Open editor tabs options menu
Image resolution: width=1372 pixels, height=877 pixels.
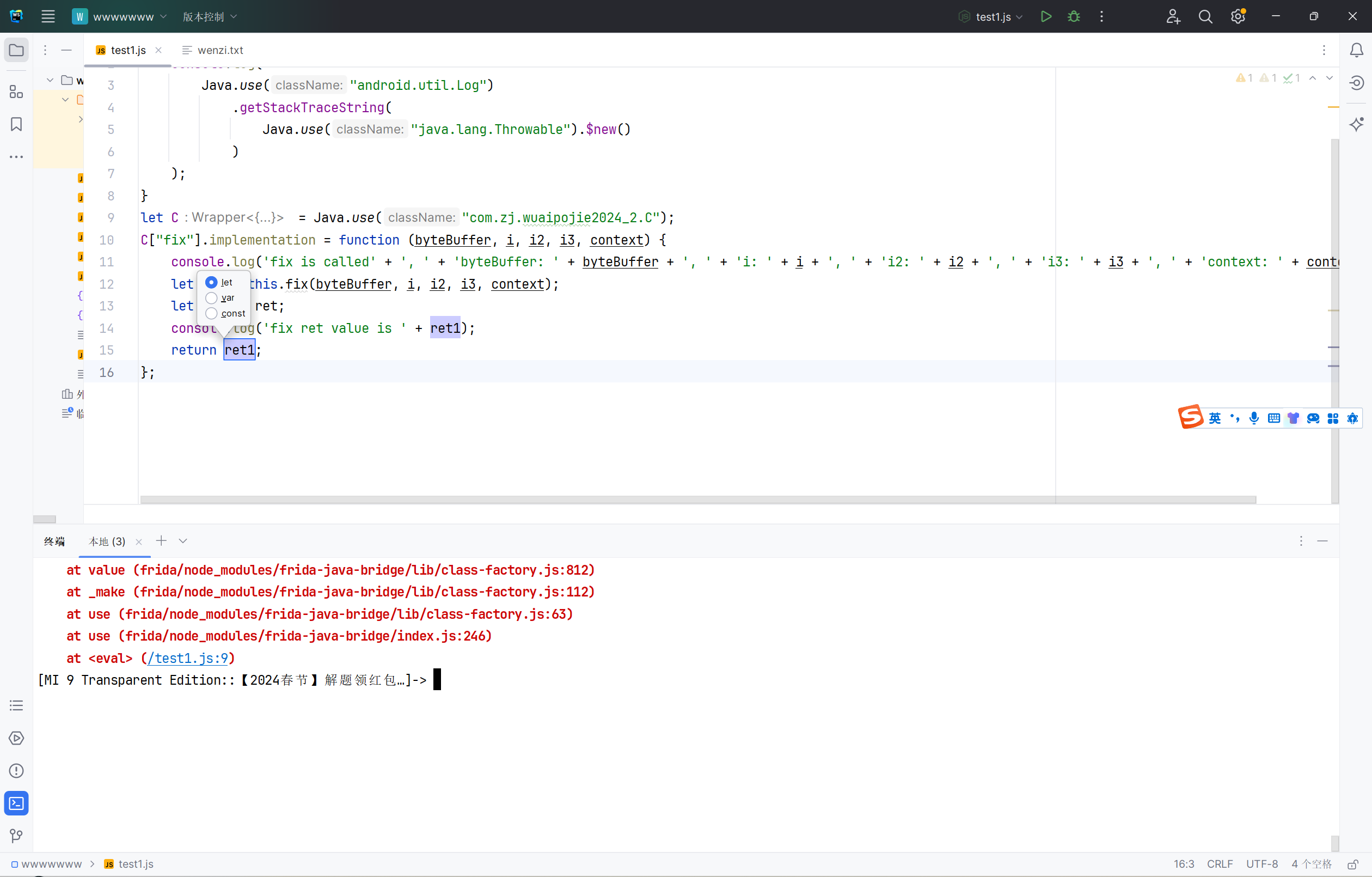click(x=1324, y=50)
